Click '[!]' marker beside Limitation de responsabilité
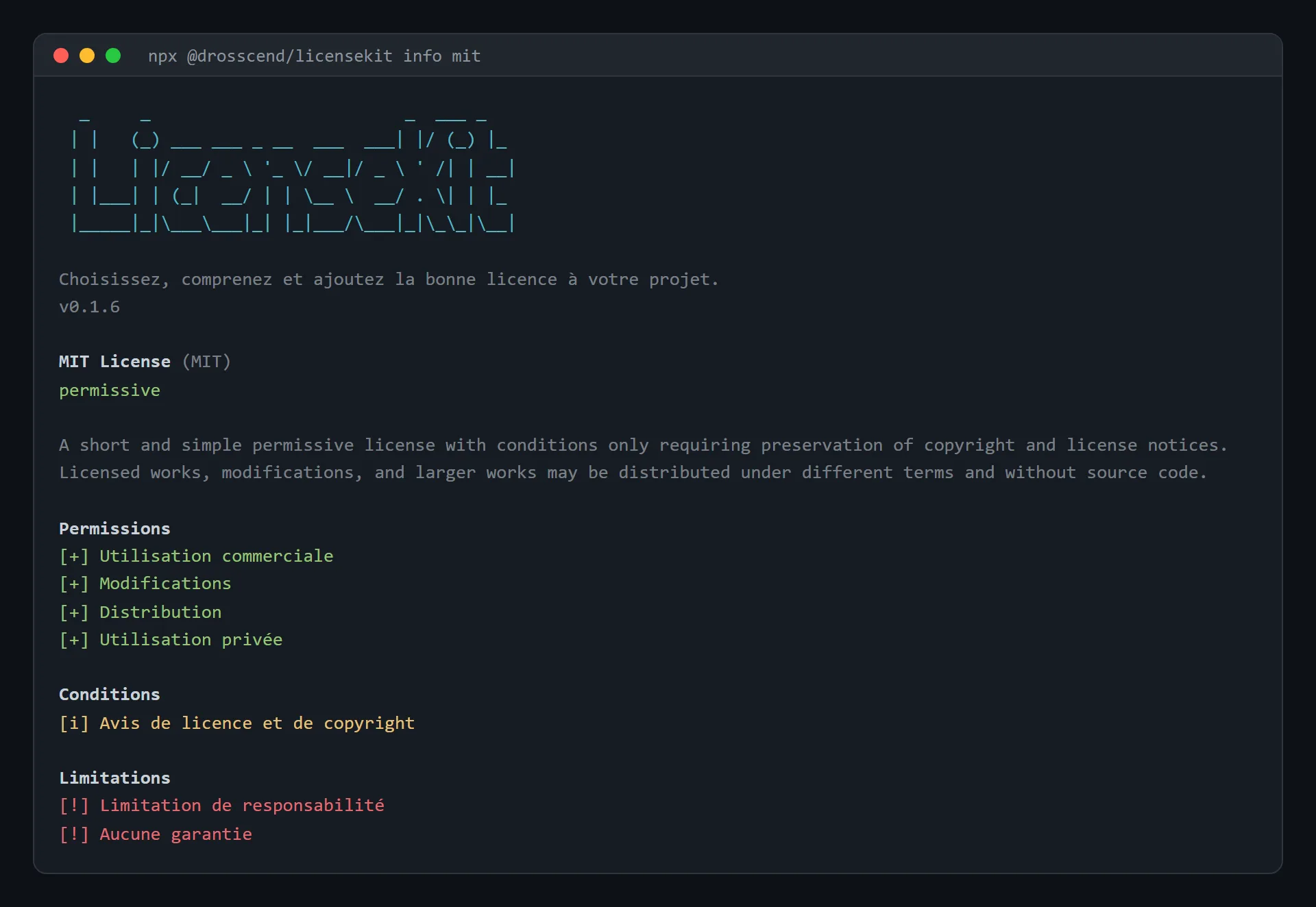 tap(74, 806)
